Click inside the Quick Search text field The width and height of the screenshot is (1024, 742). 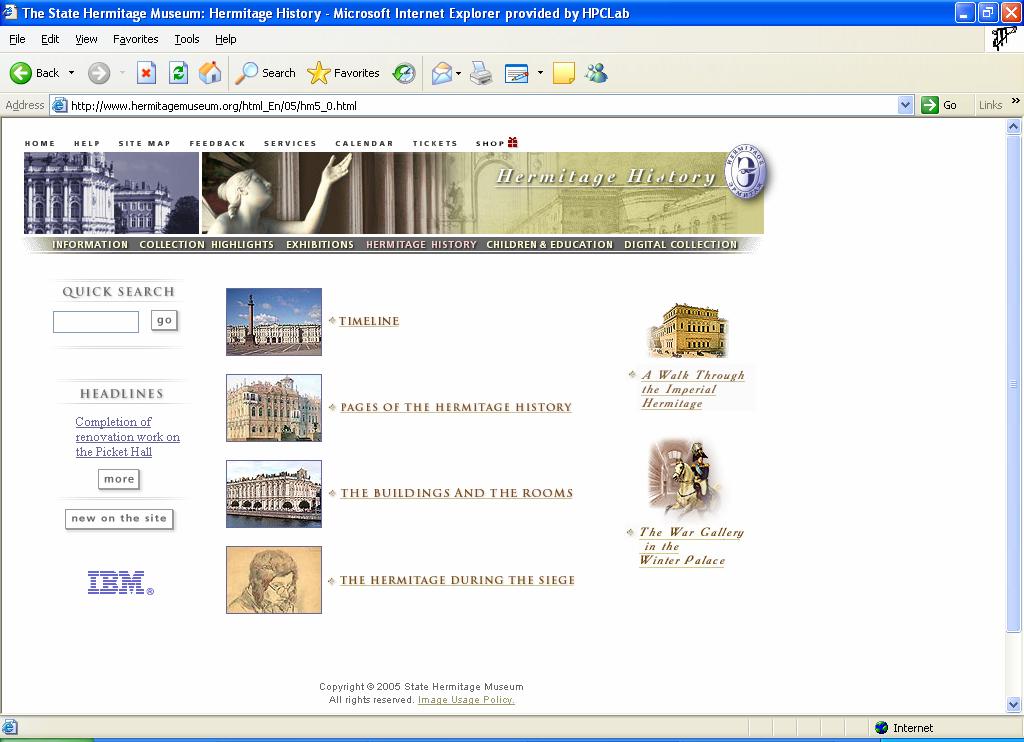coord(96,321)
